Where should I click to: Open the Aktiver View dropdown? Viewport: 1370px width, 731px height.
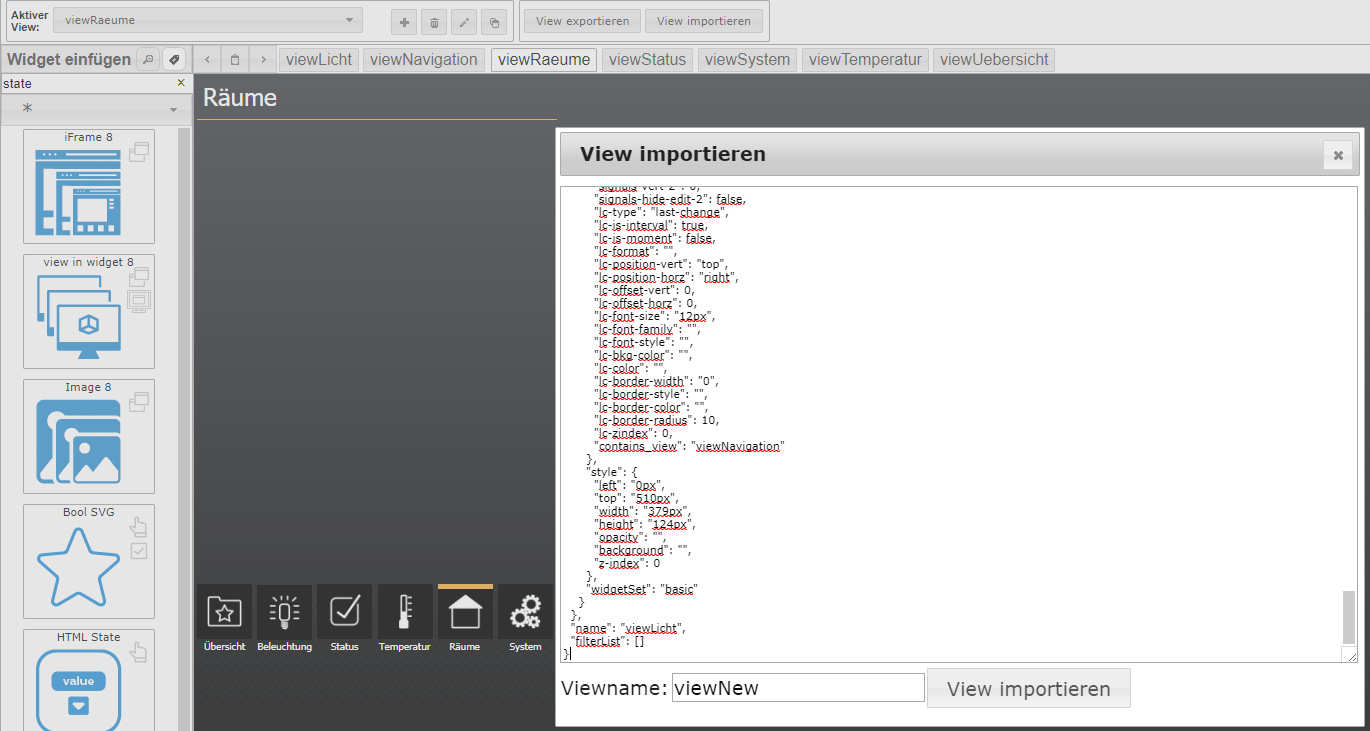click(208, 20)
